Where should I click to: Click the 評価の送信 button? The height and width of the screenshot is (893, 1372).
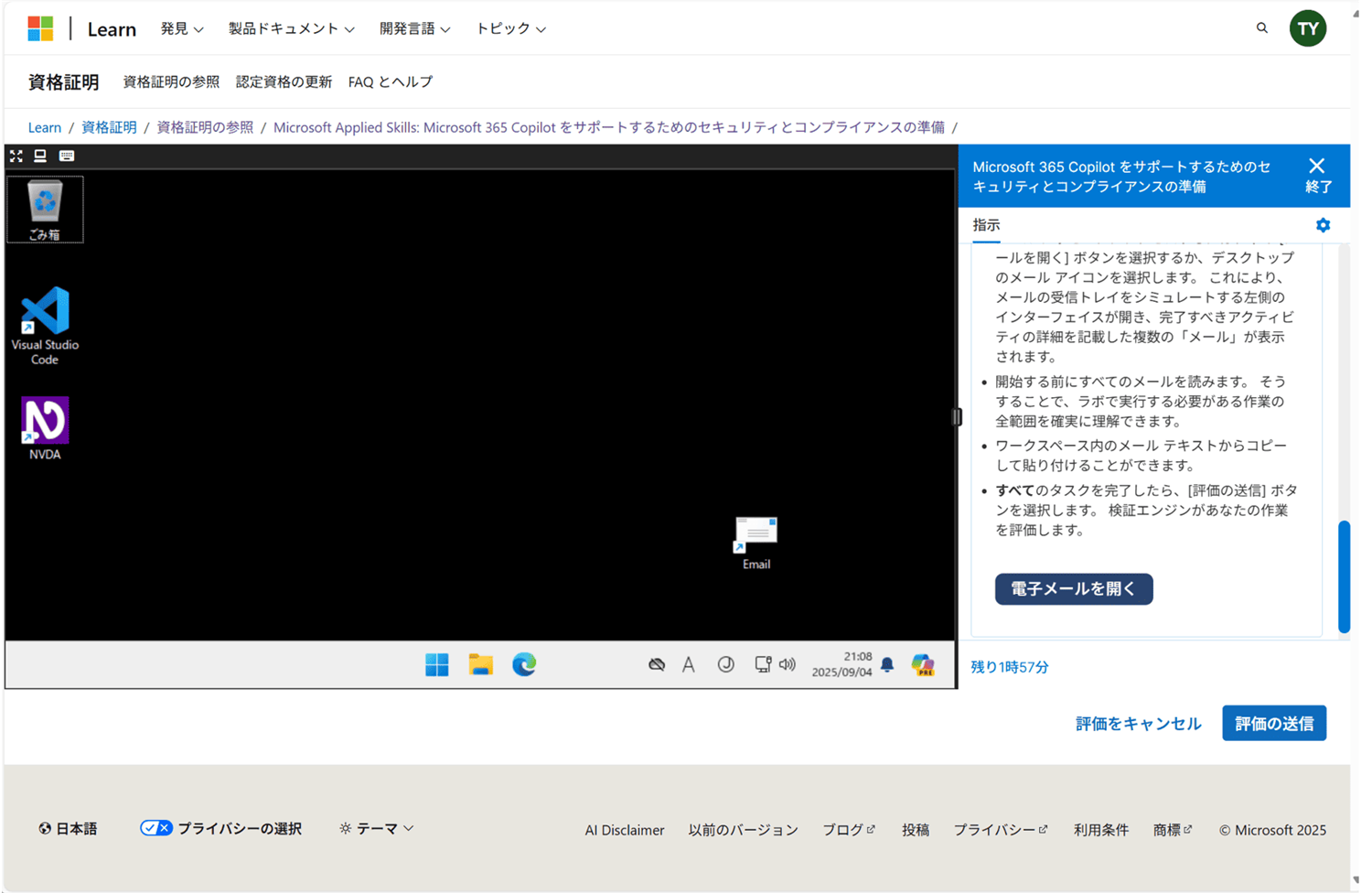pyautogui.click(x=1274, y=724)
